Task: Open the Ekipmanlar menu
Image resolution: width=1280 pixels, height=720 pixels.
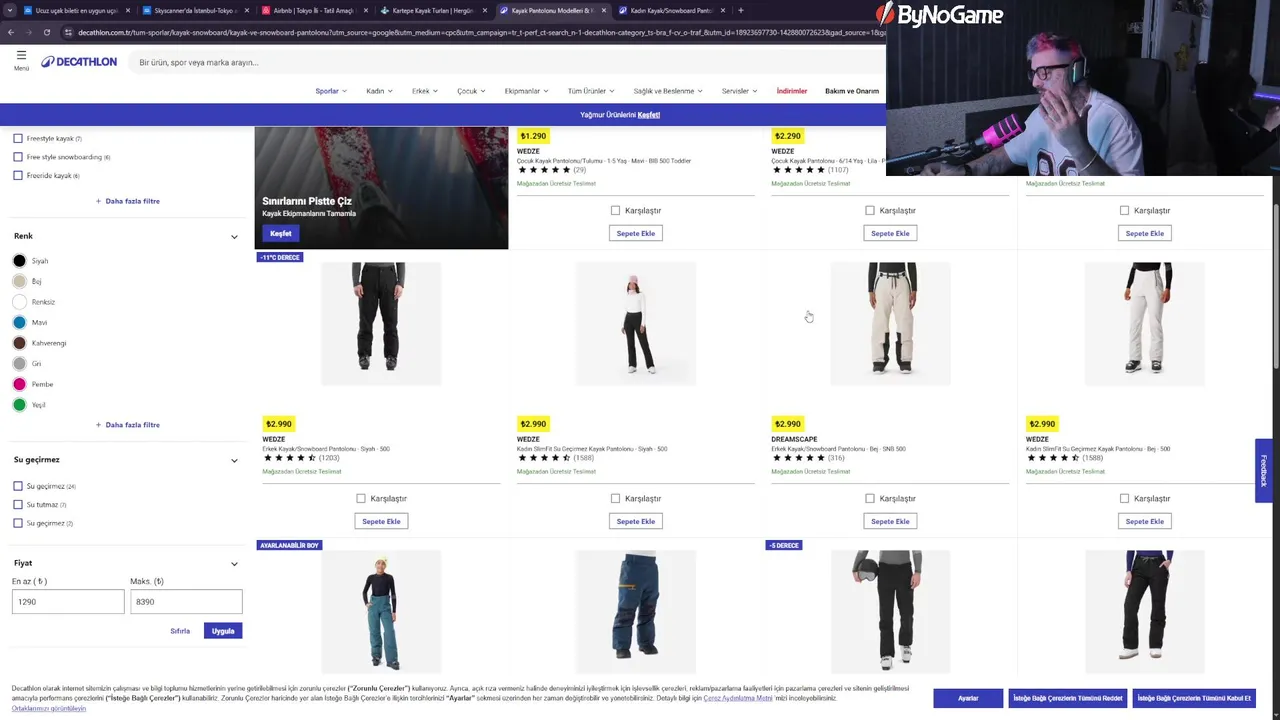Action: tap(526, 91)
